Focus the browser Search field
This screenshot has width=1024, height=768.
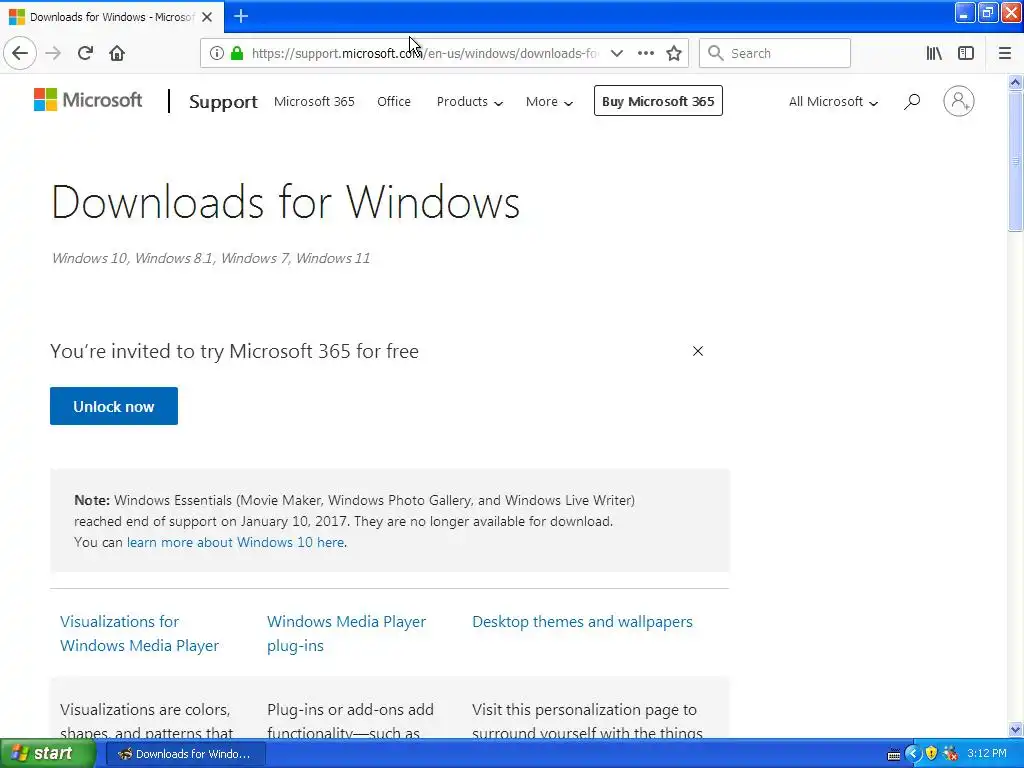click(775, 53)
